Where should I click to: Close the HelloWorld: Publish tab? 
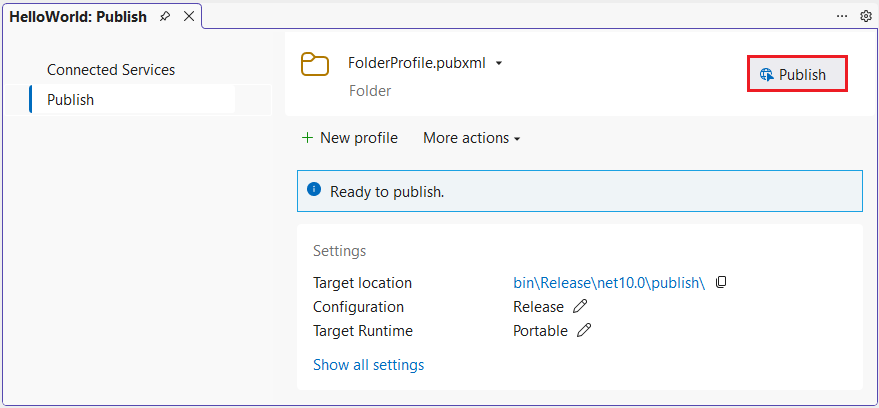188,17
